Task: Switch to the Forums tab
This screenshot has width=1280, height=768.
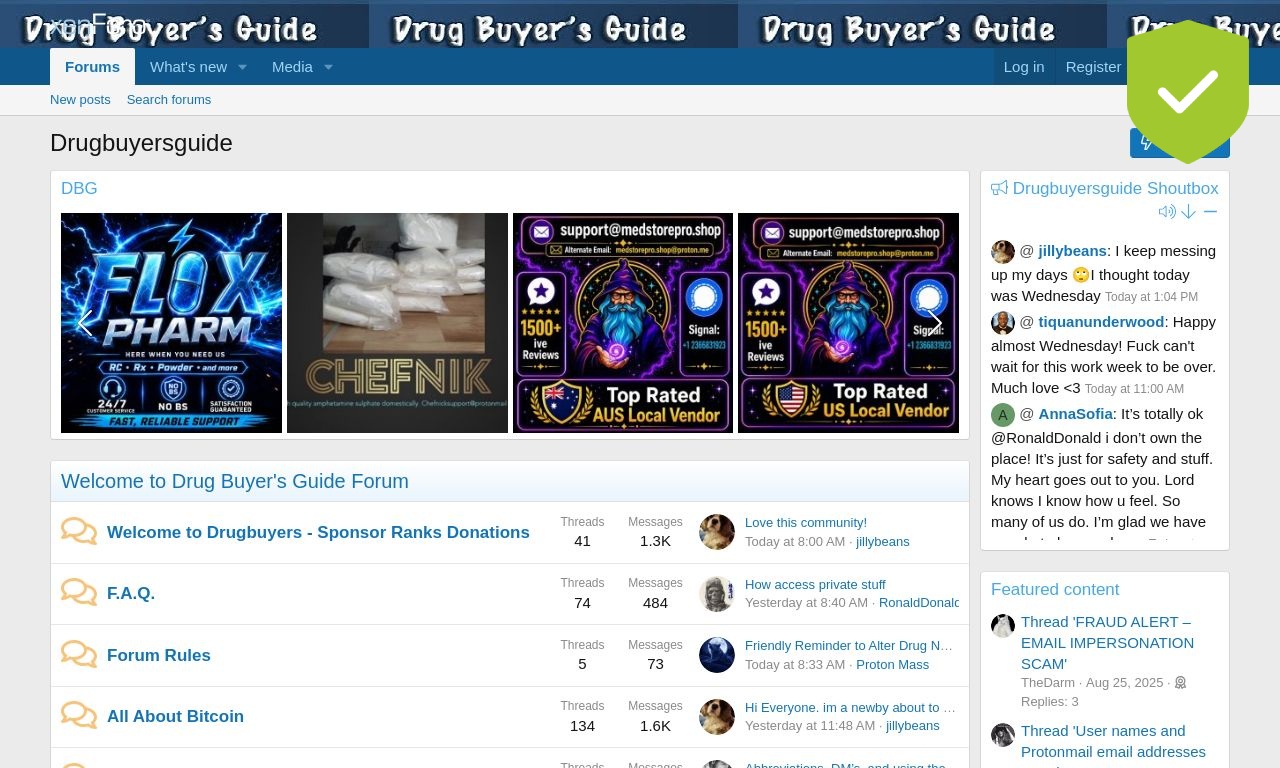Action: pyautogui.click(x=92, y=67)
